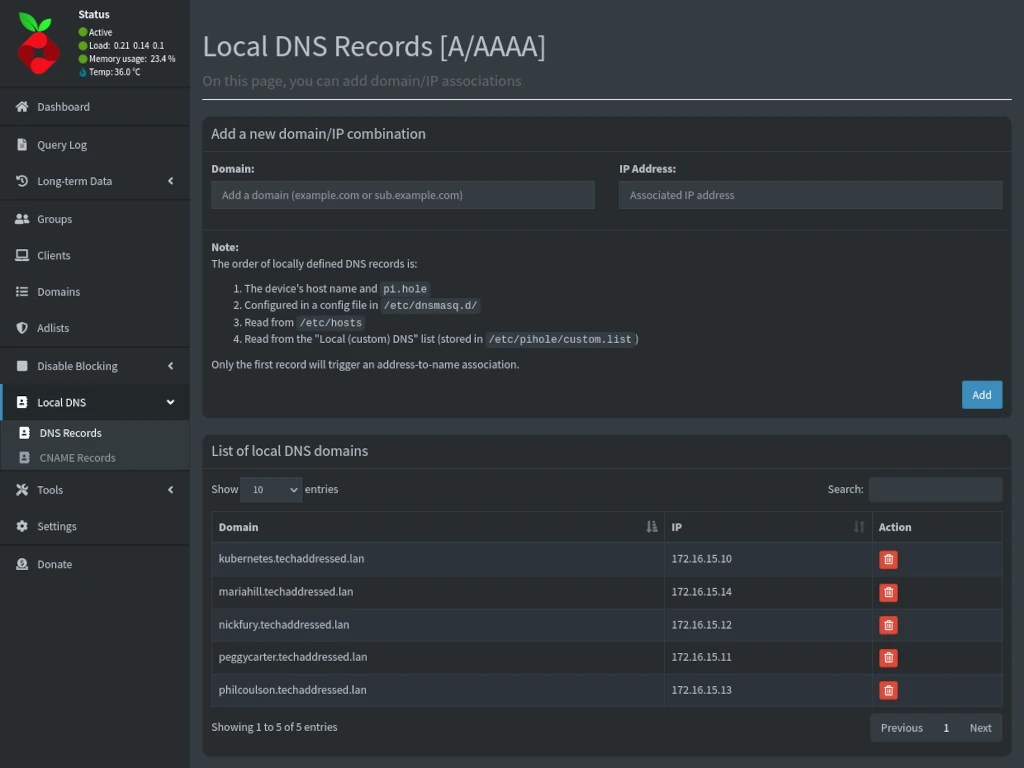Screen dimensions: 1024x768
Task: Delete the nickfury.techaddressed.lan DNS record
Action: coord(888,624)
